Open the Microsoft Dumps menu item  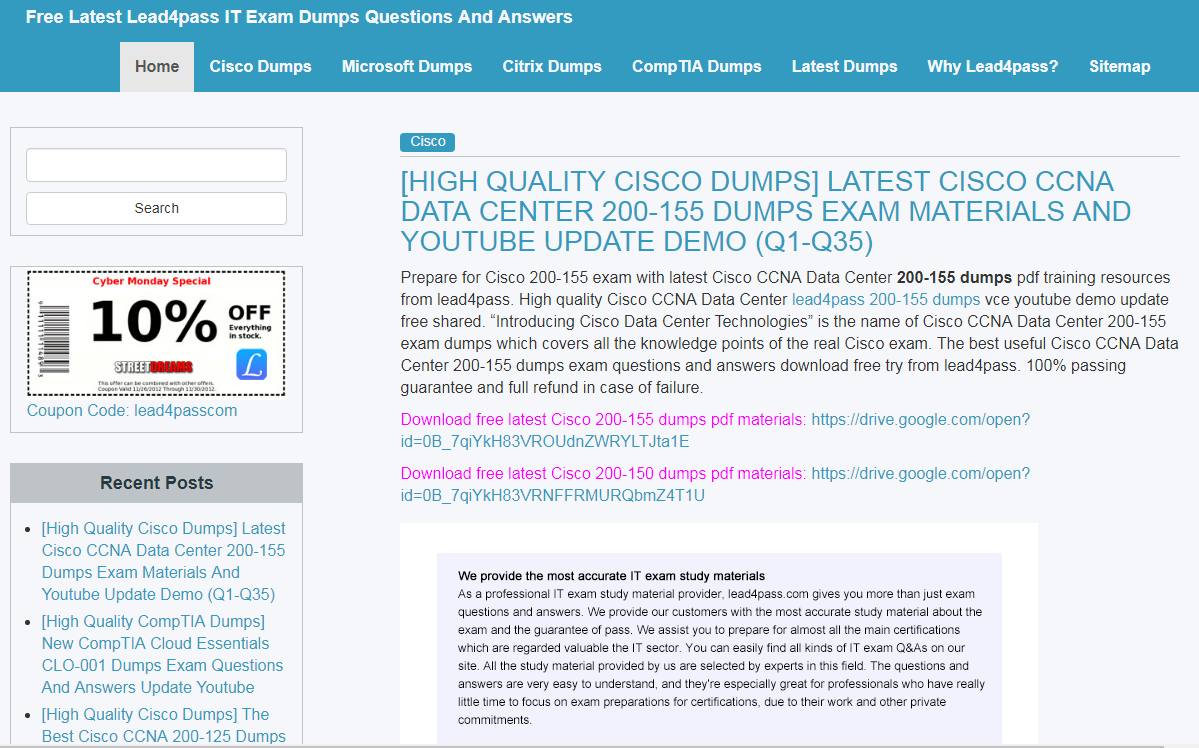point(407,67)
